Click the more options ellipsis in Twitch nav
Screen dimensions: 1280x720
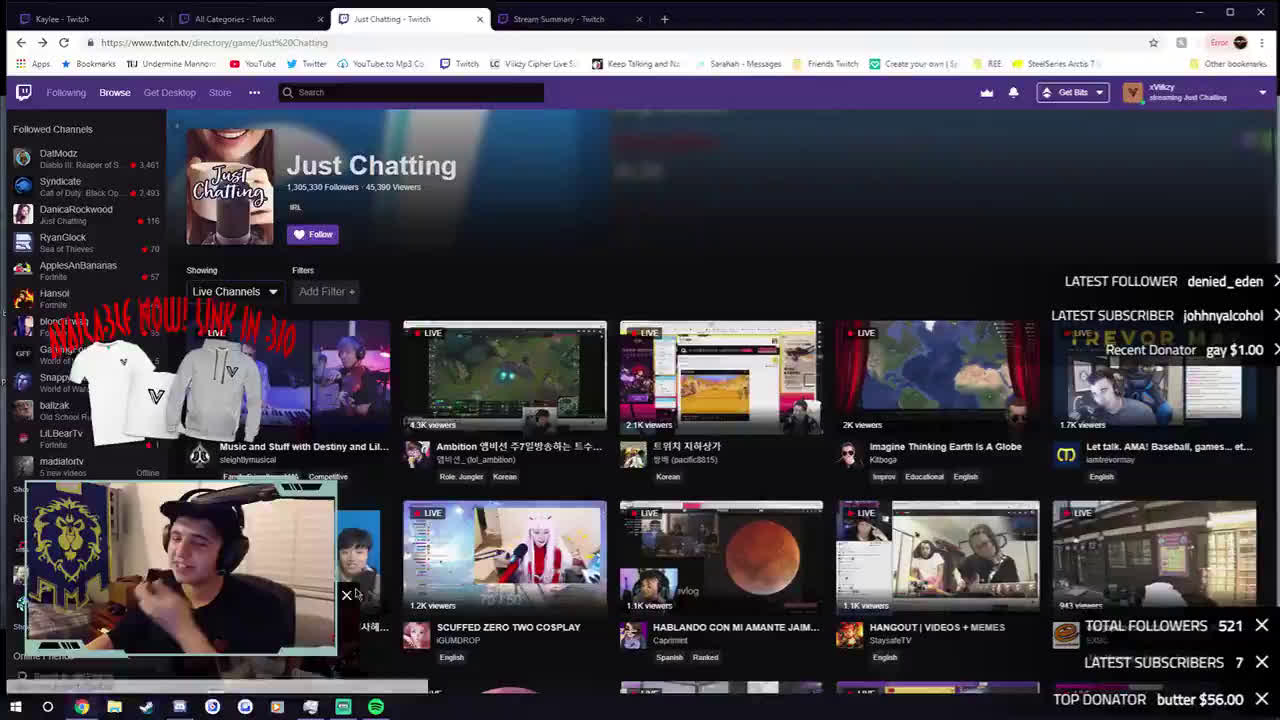[254, 92]
